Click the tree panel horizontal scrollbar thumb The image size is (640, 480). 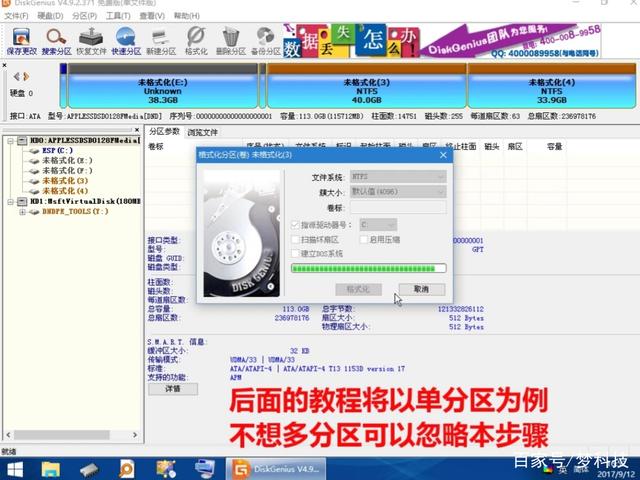[x=62, y=435]
